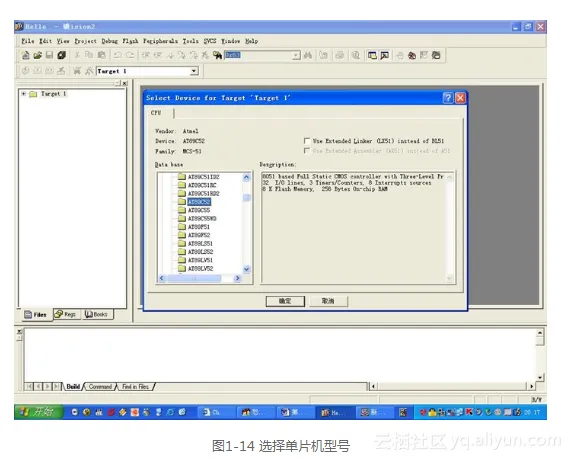This screenshot has height=460, width=572.
Task: Click the Copy toolbar icon
Action: (x=89, y=55)
